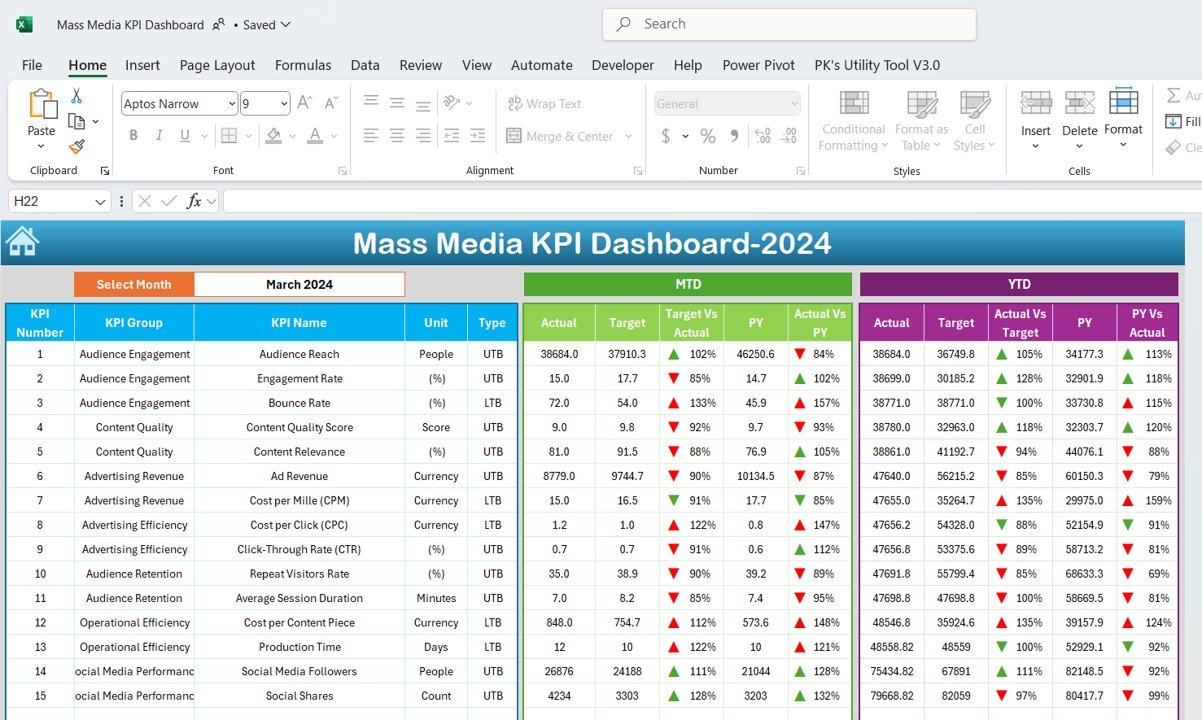Click the Select Month label
The image size is (1202, 720).
[134, 284]
